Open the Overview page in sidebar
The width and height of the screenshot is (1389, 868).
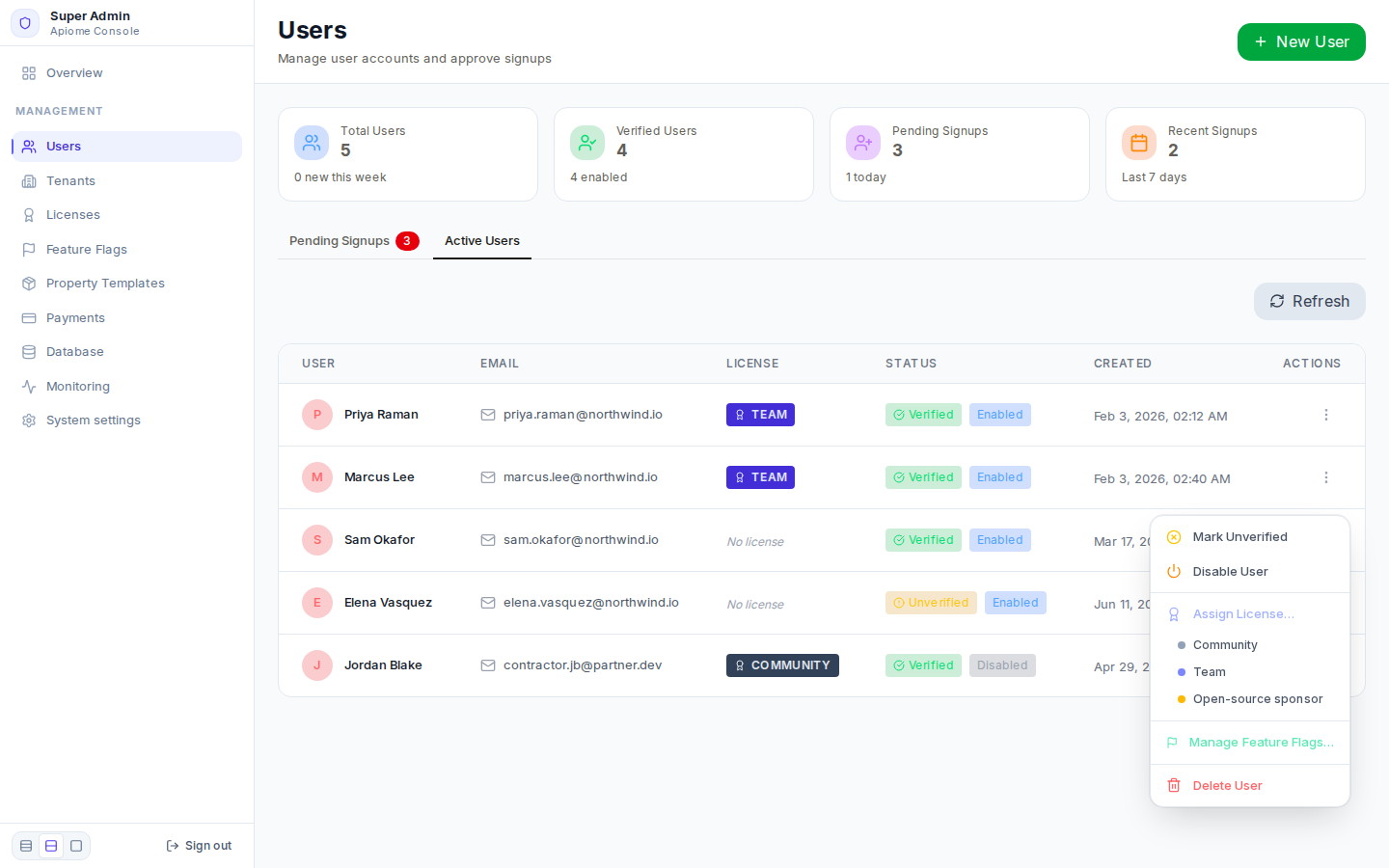tap(126, 73)
